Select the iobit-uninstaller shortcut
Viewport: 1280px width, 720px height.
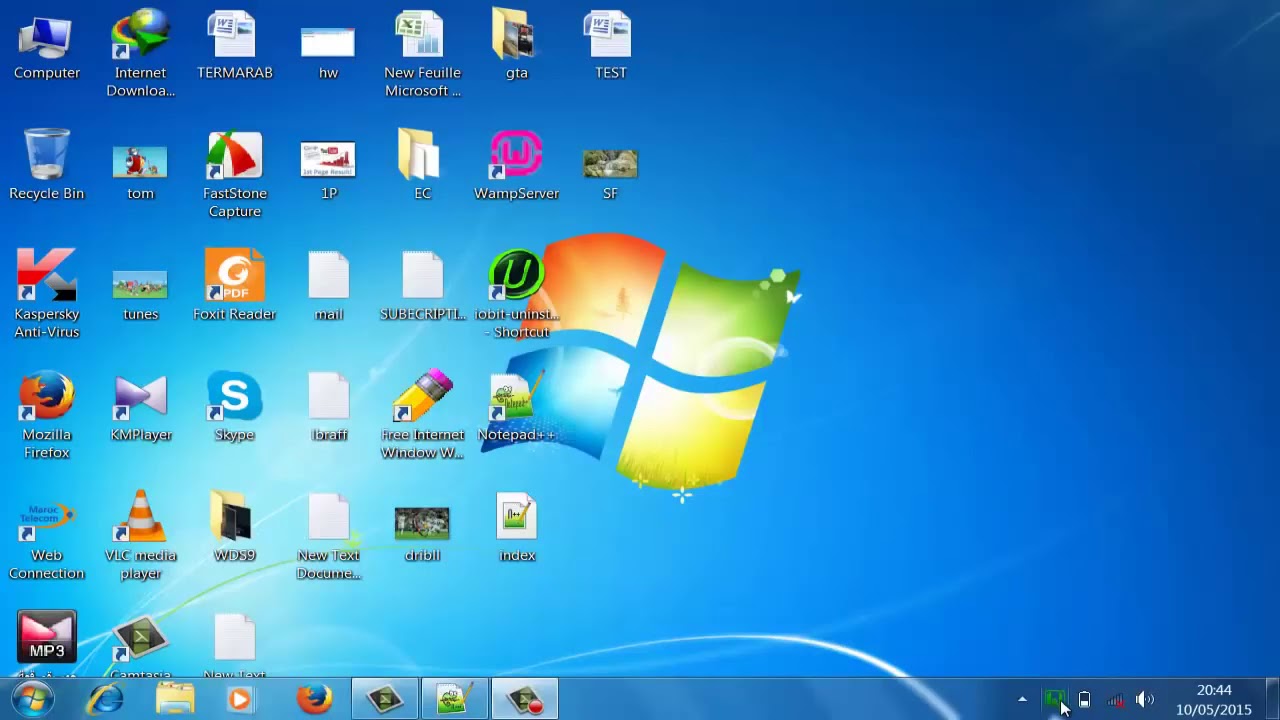[x=516, y=294]
